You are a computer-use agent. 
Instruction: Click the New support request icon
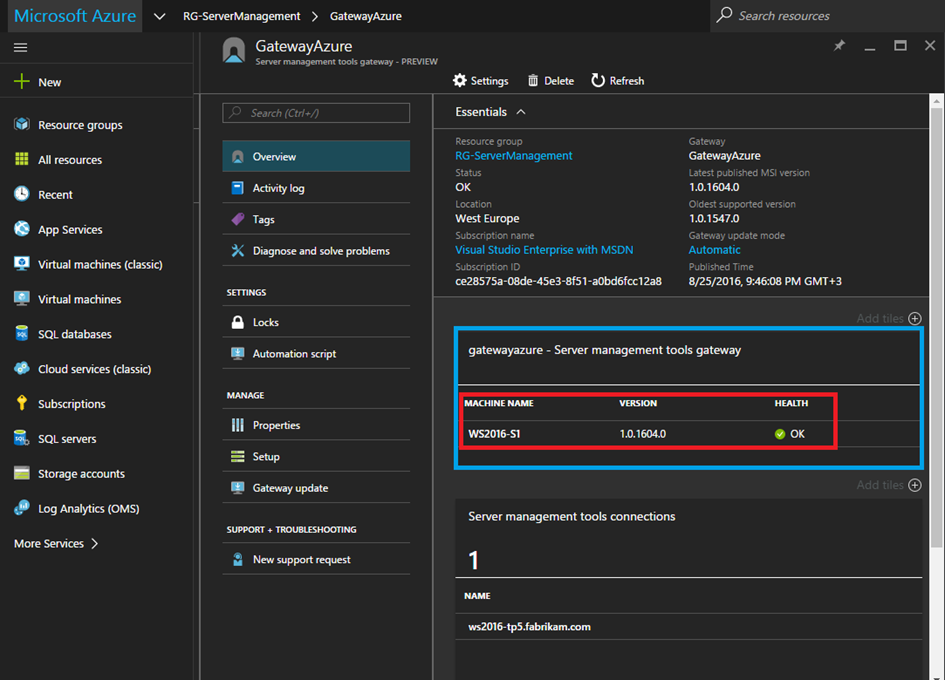point(238,559)
